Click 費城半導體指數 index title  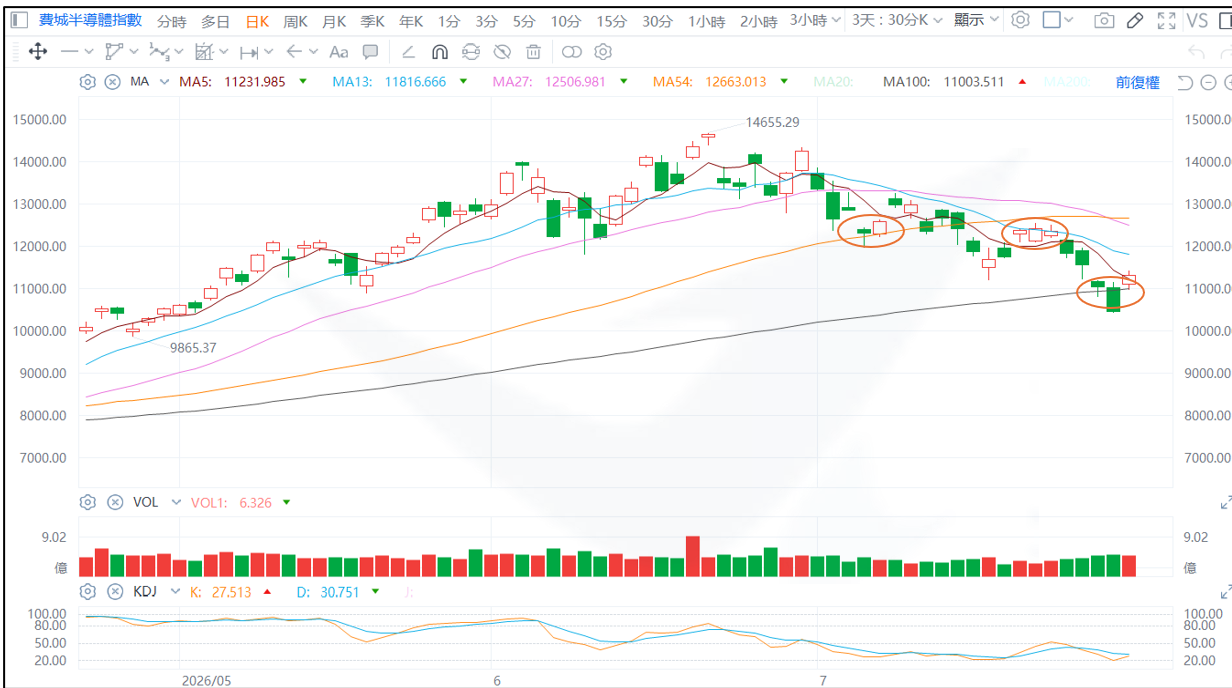90,20
